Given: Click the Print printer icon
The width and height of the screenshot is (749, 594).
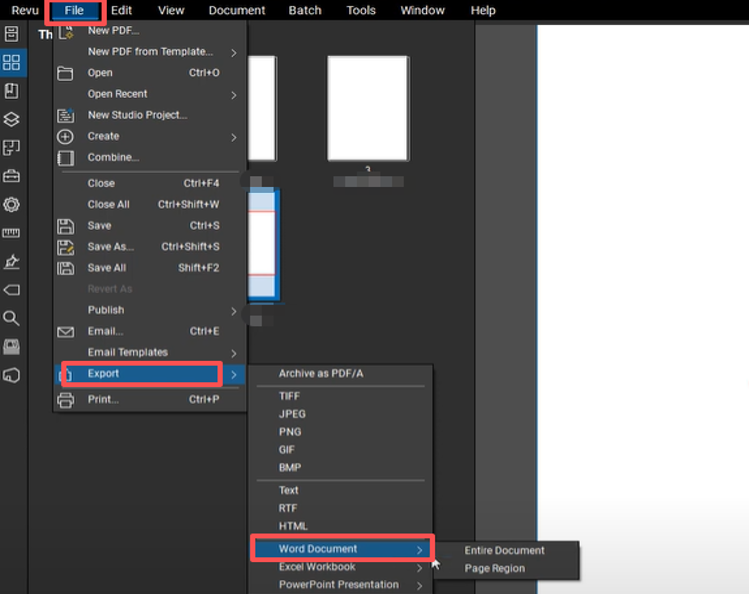Looking at the screenshot, I should click(65, 400).
